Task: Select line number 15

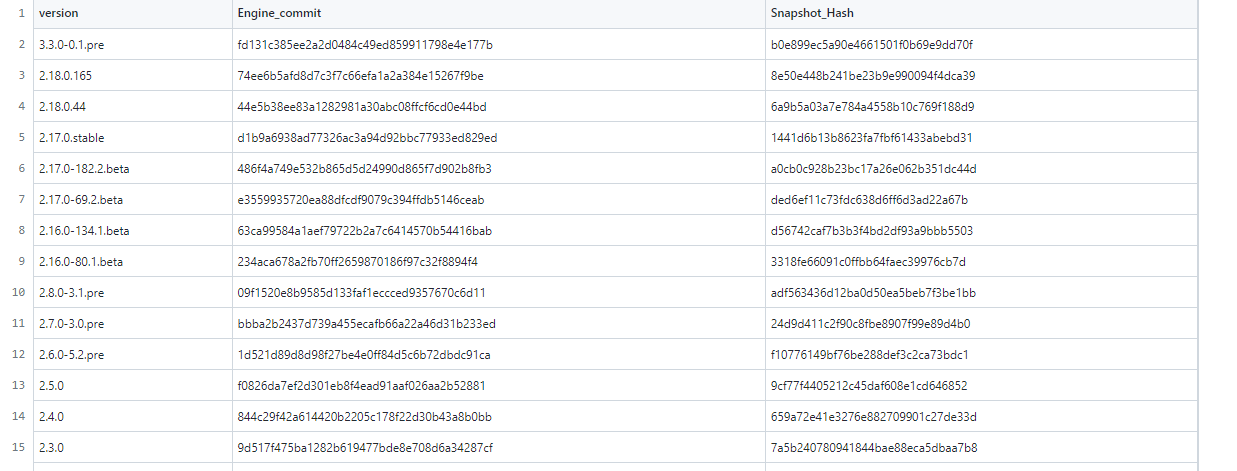Action: (19, 447)
